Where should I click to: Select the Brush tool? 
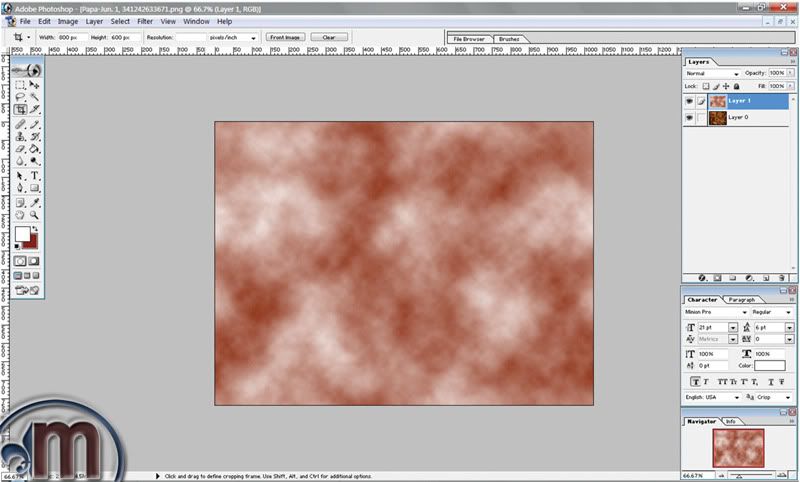coord(34,124)
